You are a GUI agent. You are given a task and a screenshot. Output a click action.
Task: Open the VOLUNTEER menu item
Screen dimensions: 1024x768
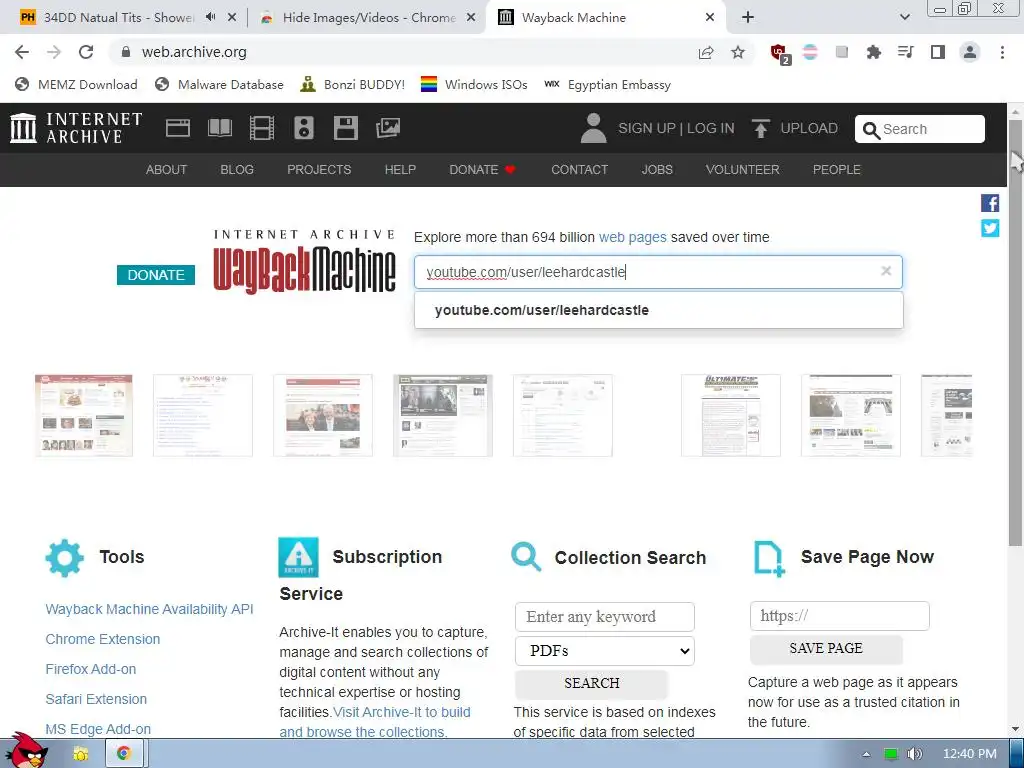[x=742, y=170]
